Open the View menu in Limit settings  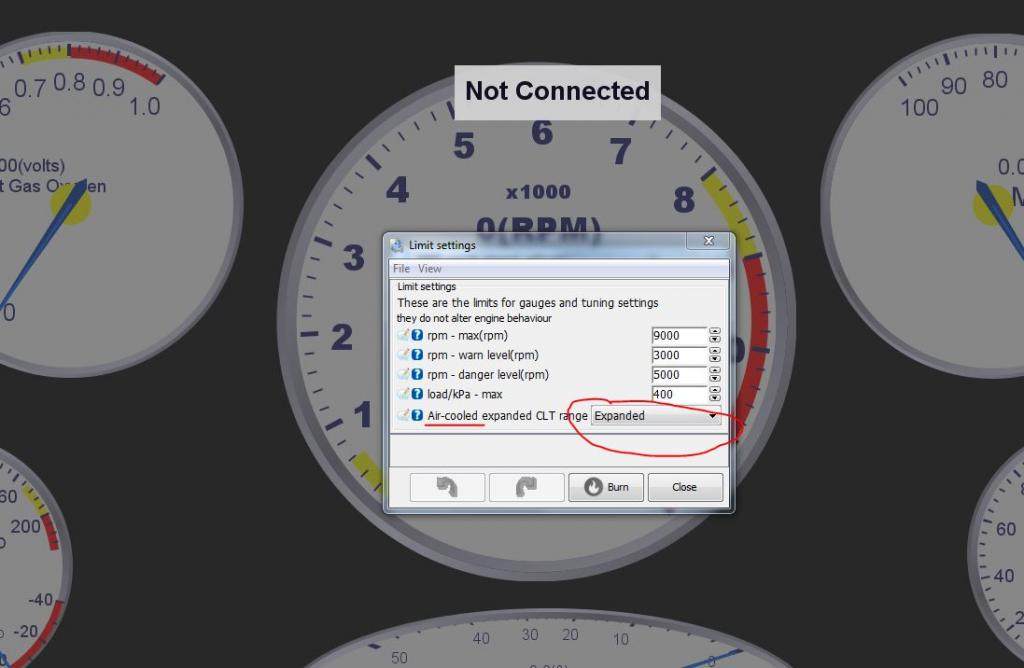pyautogui.click(x=430, y=268)
